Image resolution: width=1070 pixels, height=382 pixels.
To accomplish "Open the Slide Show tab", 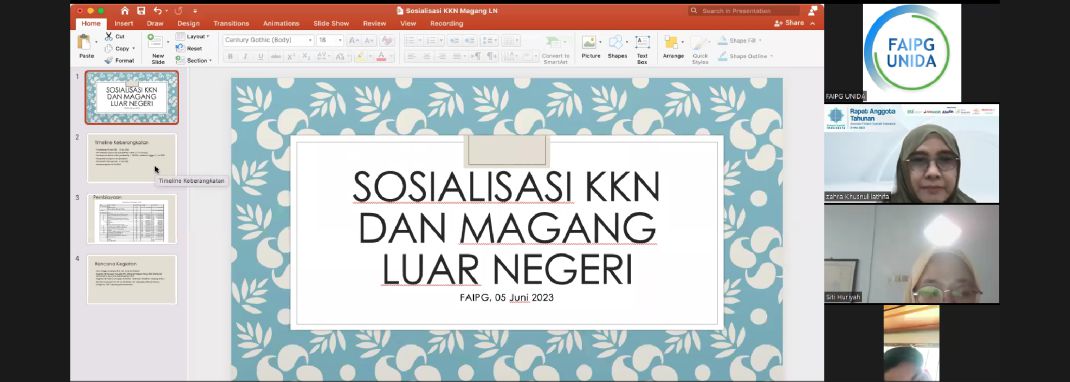I will pyautogui.click(x=332, y=23).
